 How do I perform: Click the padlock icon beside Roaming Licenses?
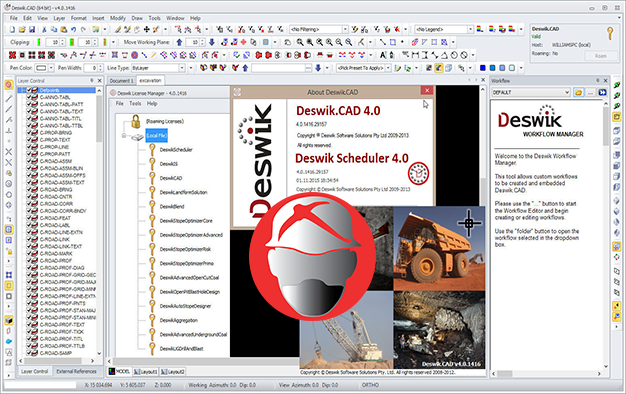[x=136, y=121]
